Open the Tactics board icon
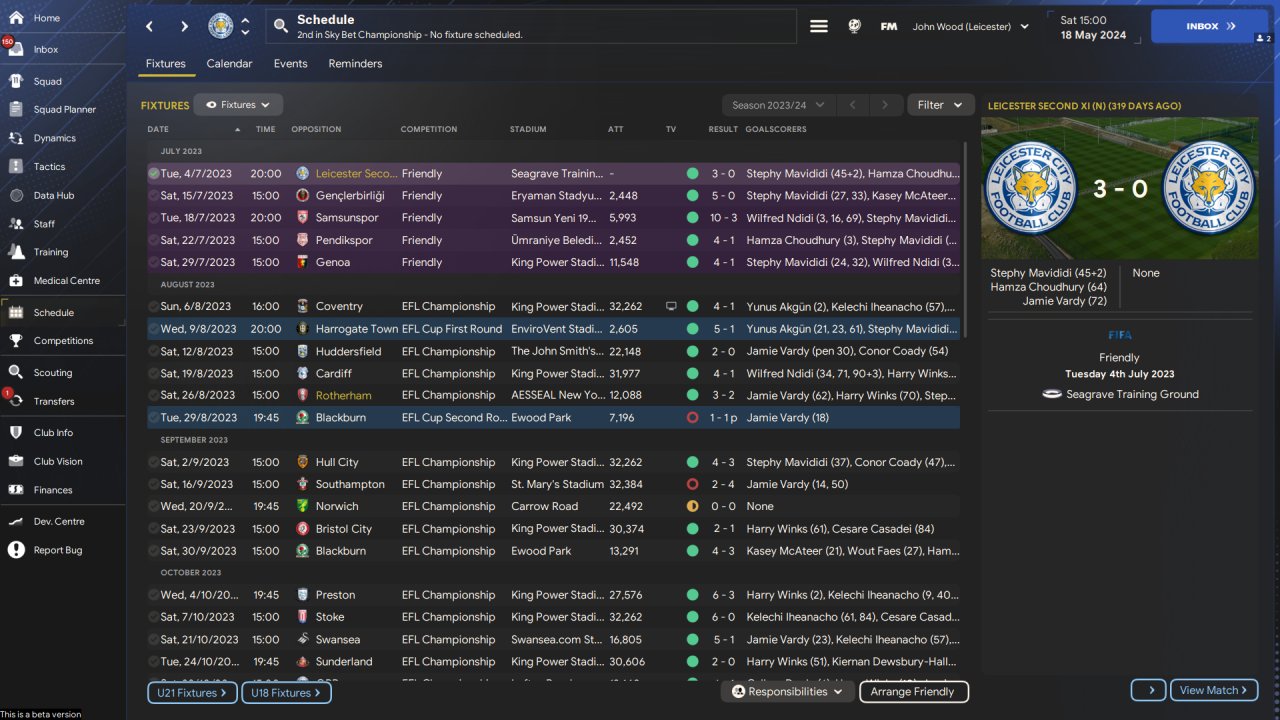Viewport: 1280px width, 720px height. point(16,166)
